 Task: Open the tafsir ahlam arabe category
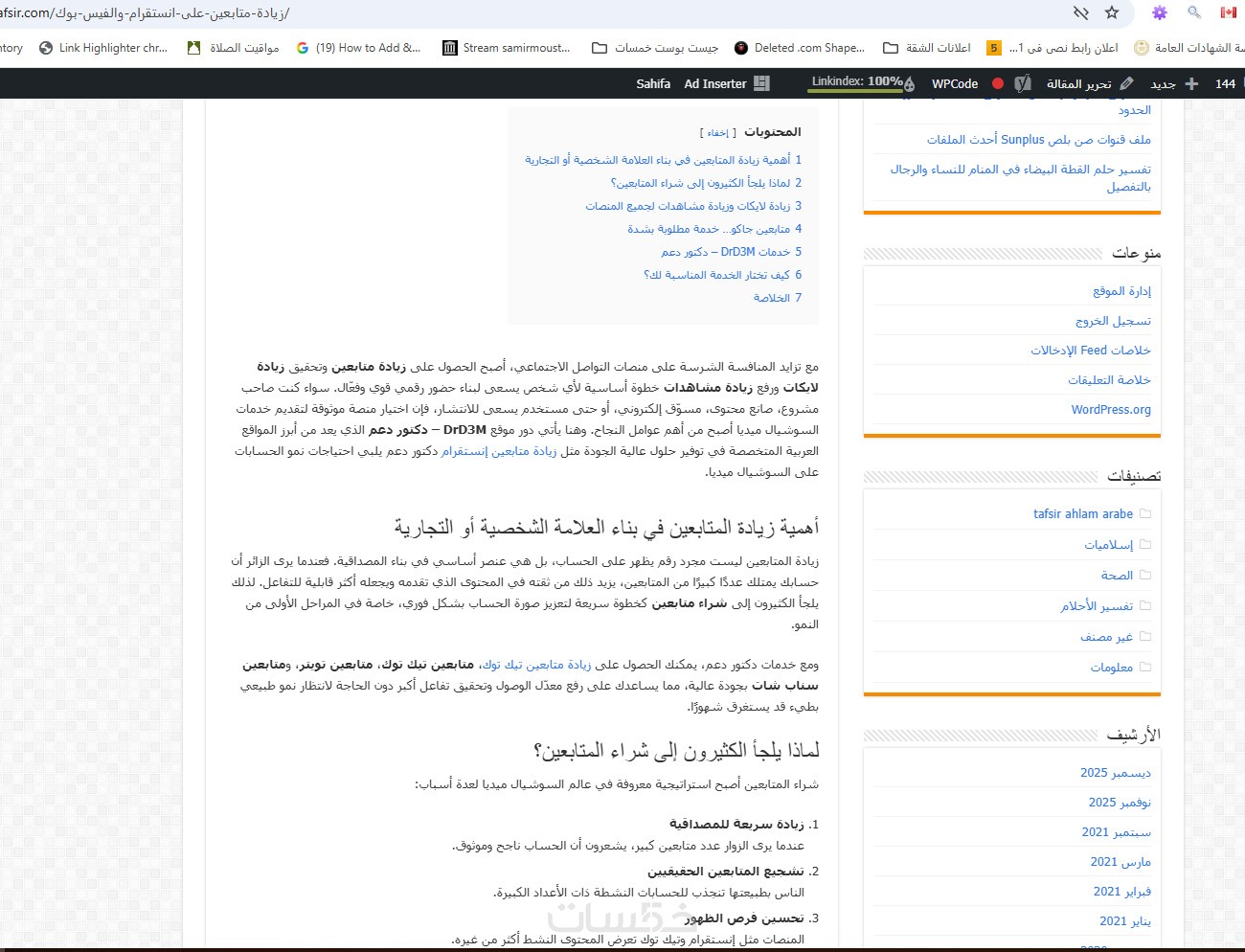[1083, 514]
